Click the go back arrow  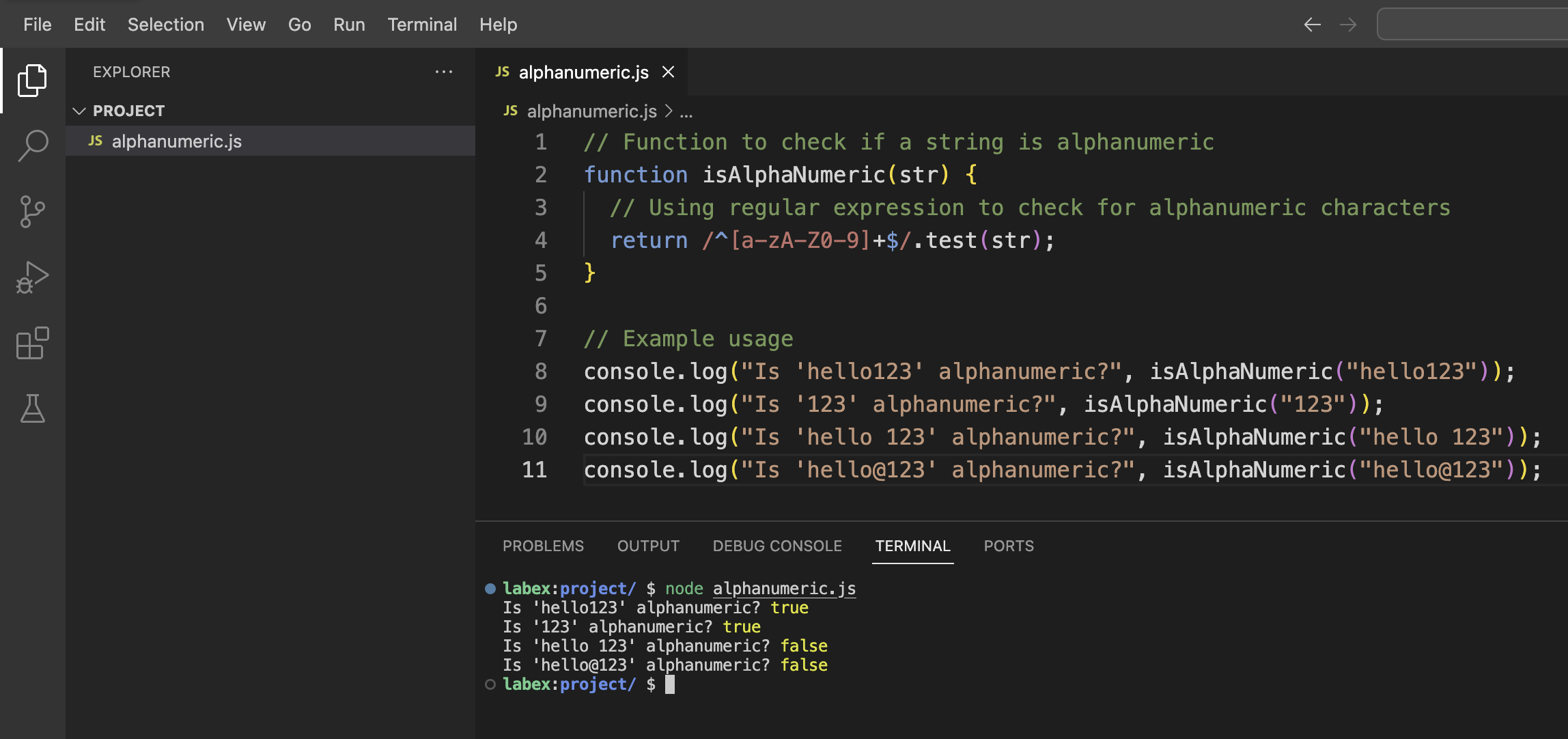tap(1312, 25)
